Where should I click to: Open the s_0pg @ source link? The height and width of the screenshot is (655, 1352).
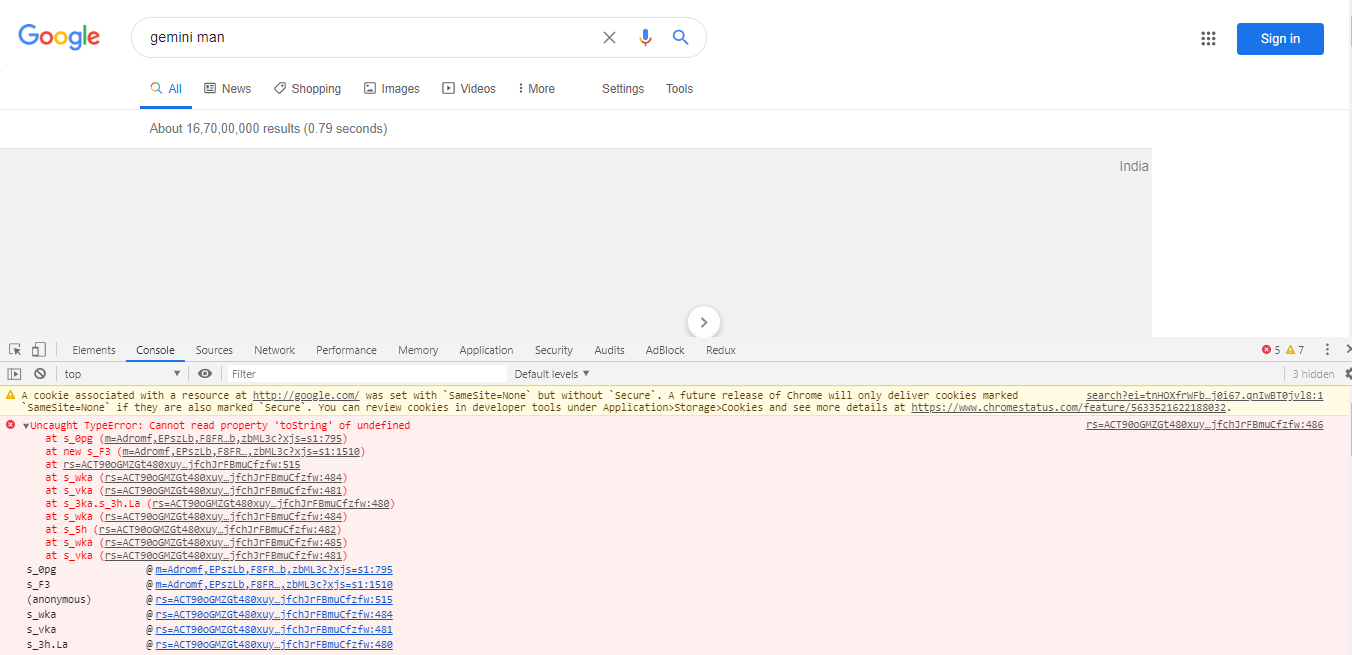(274, 570)
